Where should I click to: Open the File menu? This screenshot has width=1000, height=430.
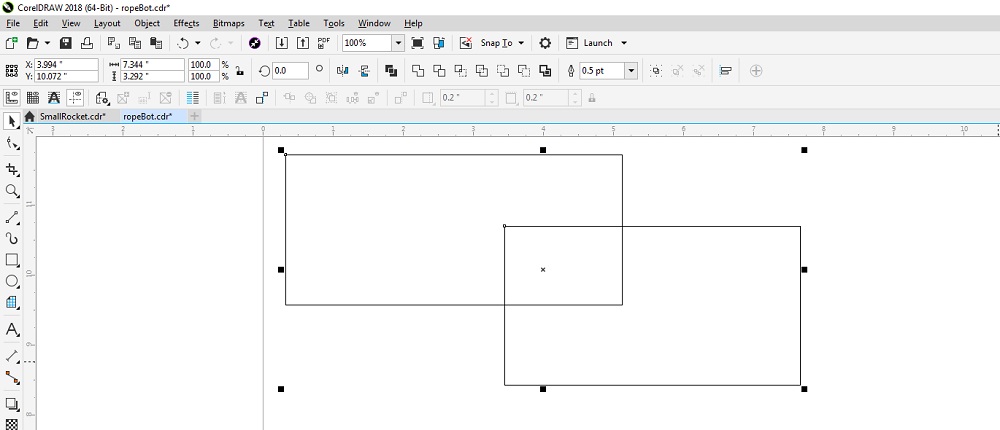click(x=13, y=23)
